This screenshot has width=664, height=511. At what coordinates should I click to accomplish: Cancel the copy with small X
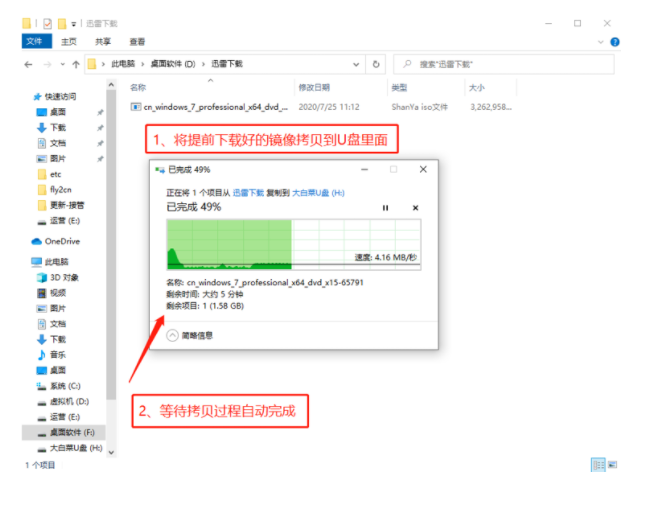[415, 208]
